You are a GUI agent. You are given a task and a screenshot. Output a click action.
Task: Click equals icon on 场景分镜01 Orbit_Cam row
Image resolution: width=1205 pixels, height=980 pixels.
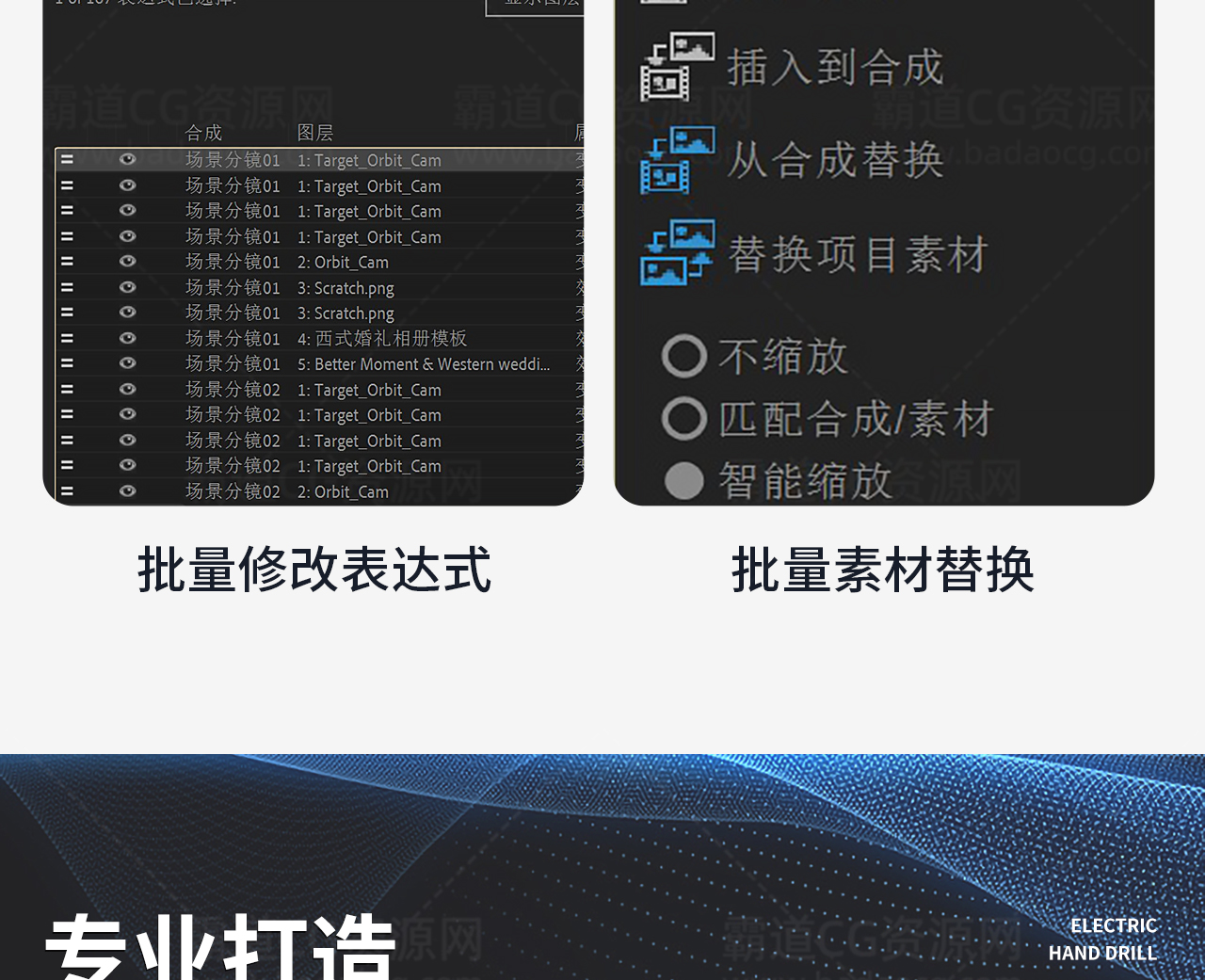[x=67, y=262]
